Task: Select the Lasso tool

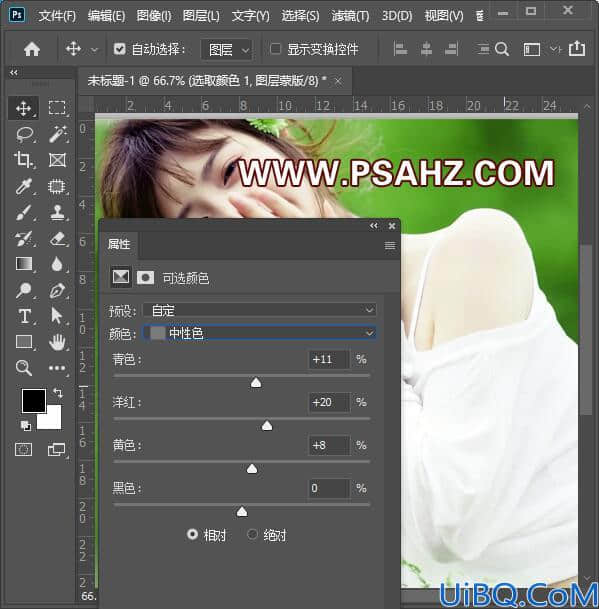Action: tap(24, 134)
